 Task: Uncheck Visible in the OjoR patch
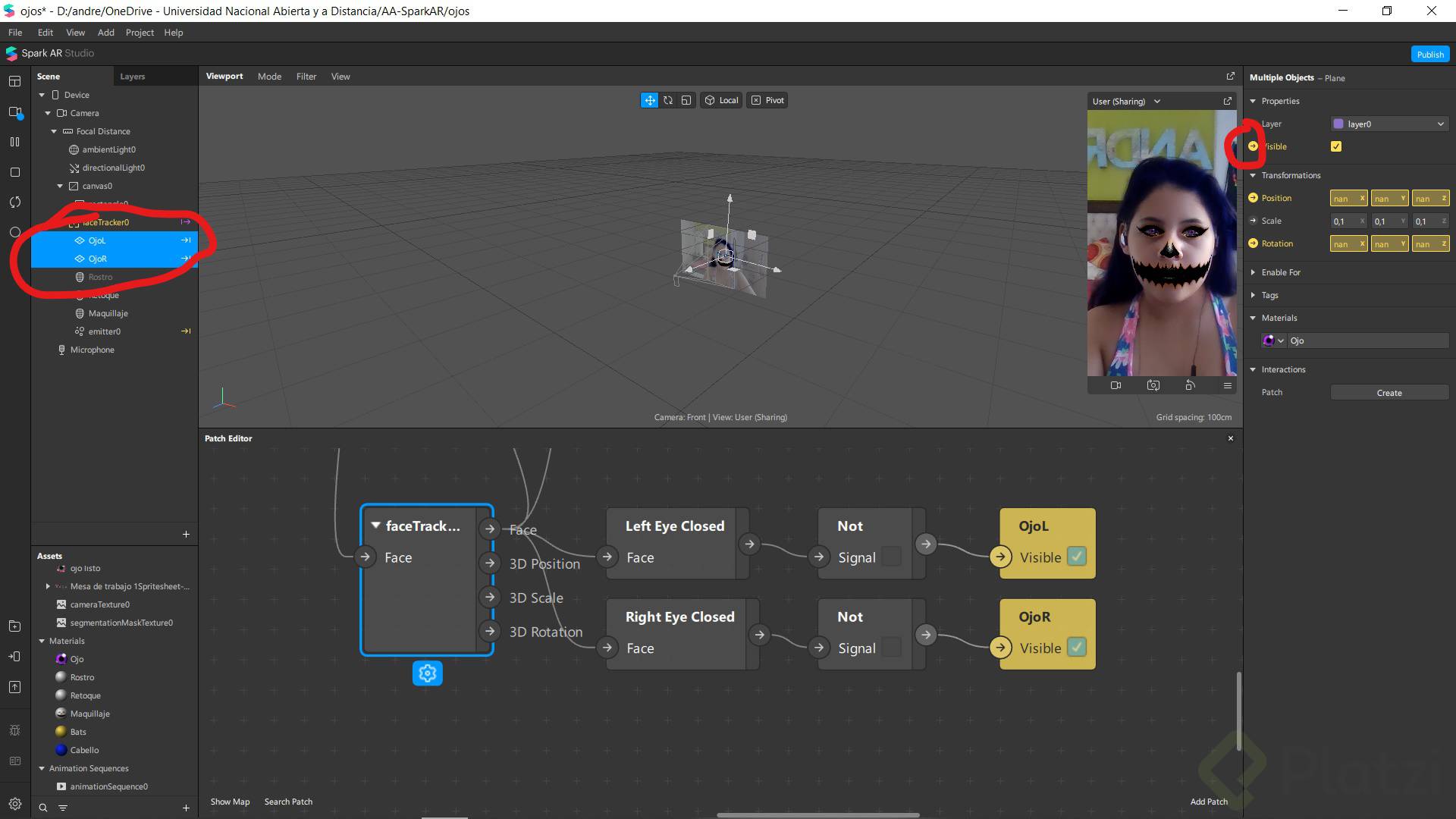[x=1076, y=648]
